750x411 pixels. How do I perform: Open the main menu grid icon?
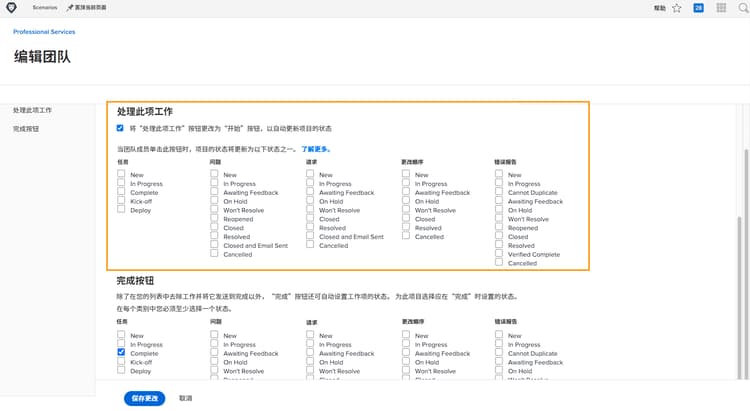click(721, 8)
